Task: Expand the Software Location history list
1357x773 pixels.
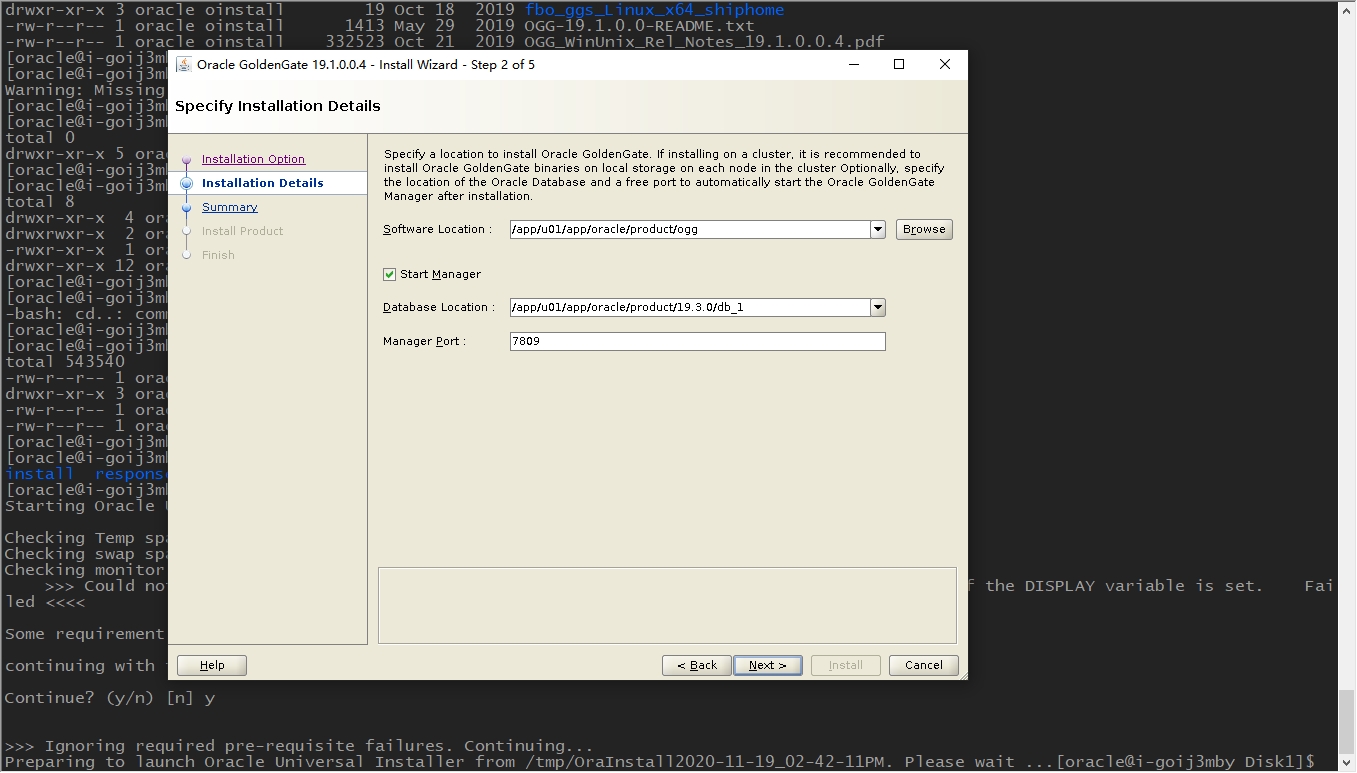Action: pyautogui.click(x=877, y=229)
